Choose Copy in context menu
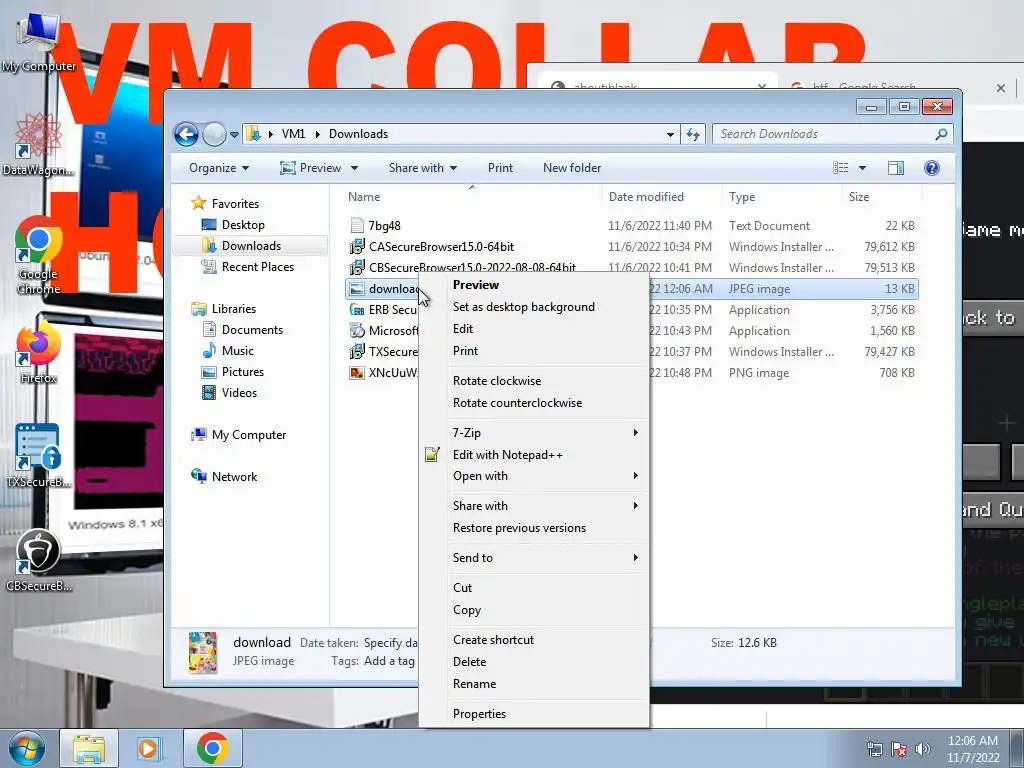The image size is (1024, 768). [467, 610]
